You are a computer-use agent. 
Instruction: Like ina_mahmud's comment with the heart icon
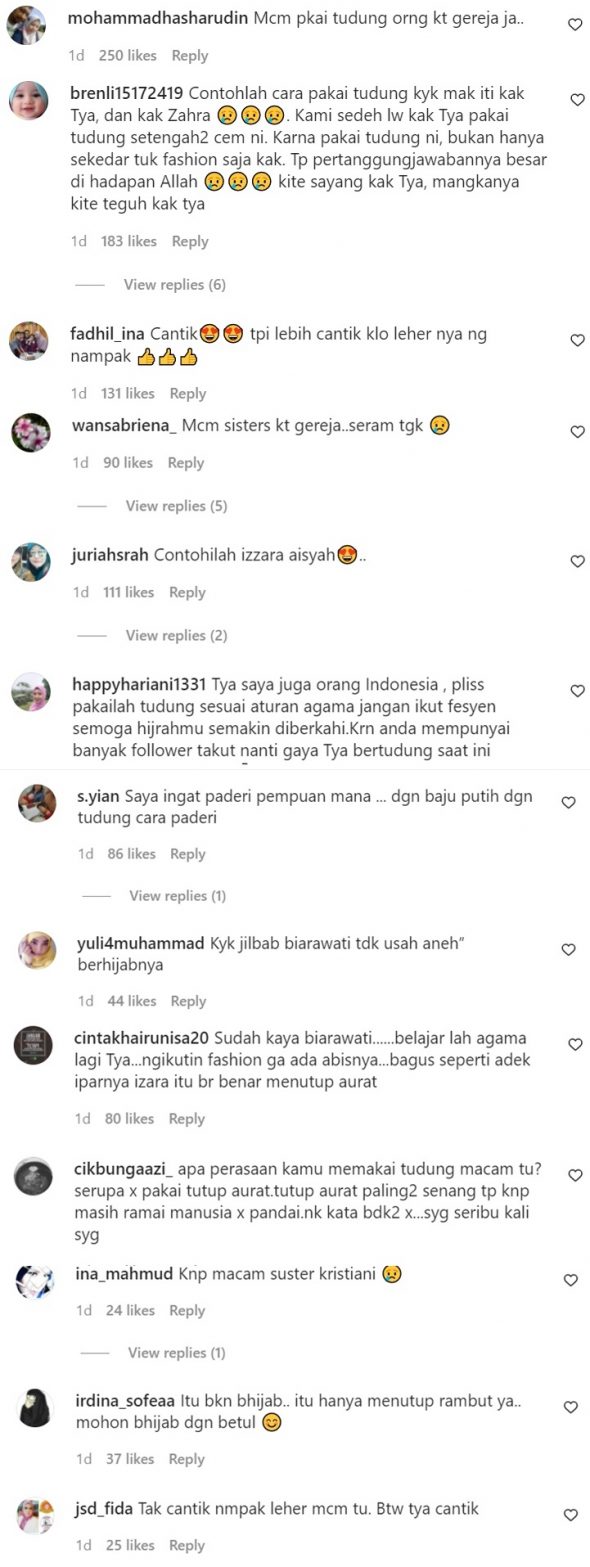coord(570,1280)
